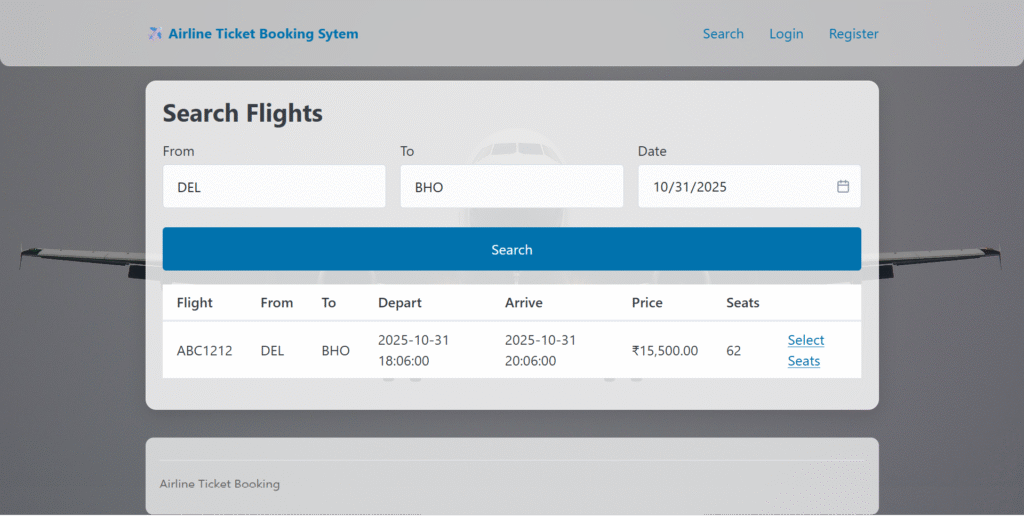
Task: Click the Price column header
Action: [647, 303]
